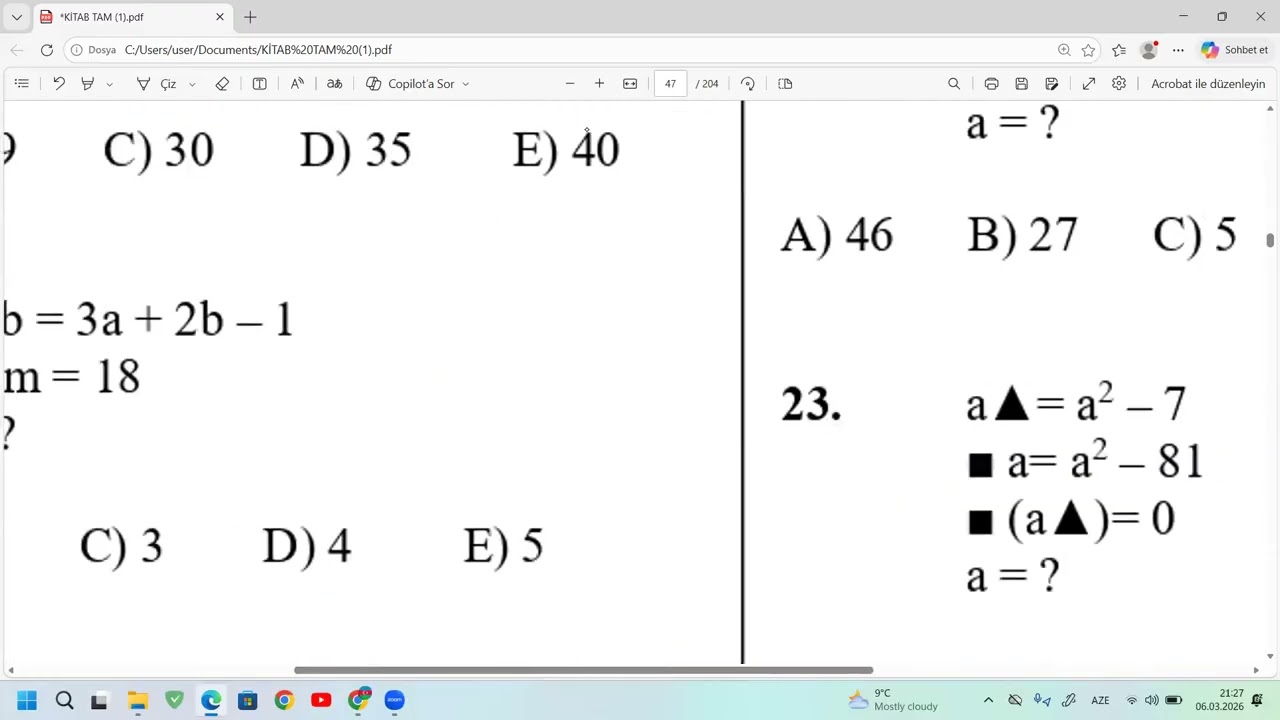Click the horizontal scrollbar right arrow
The width and height of the screenshot is (1280, 720).
click(x=1256, y=670)
